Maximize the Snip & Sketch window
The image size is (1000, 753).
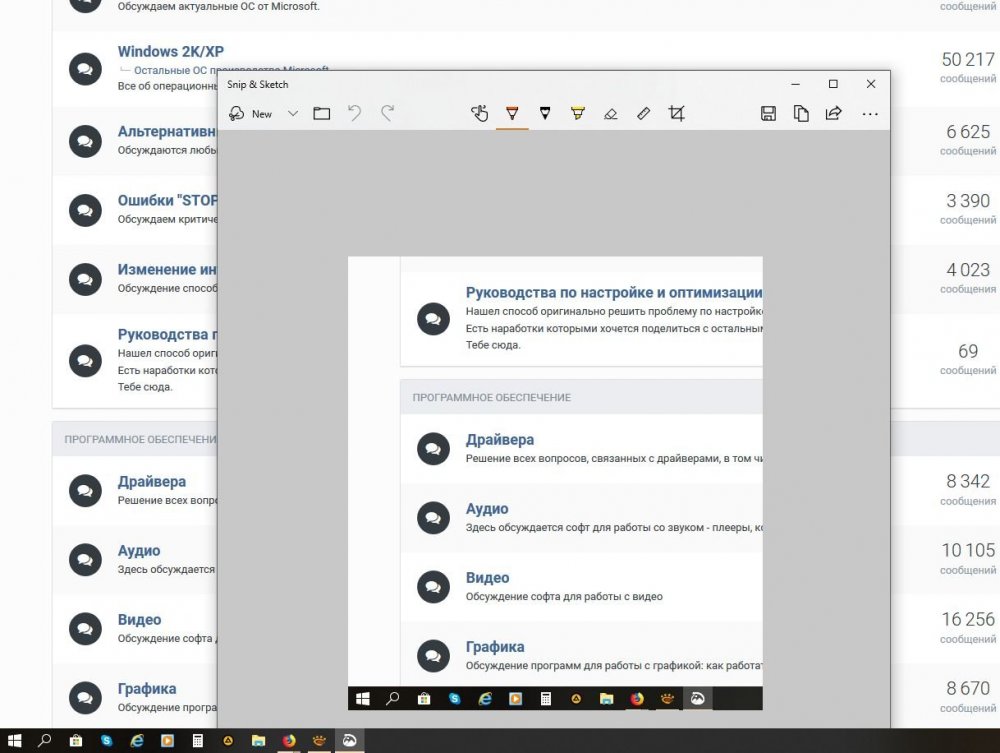833,84
